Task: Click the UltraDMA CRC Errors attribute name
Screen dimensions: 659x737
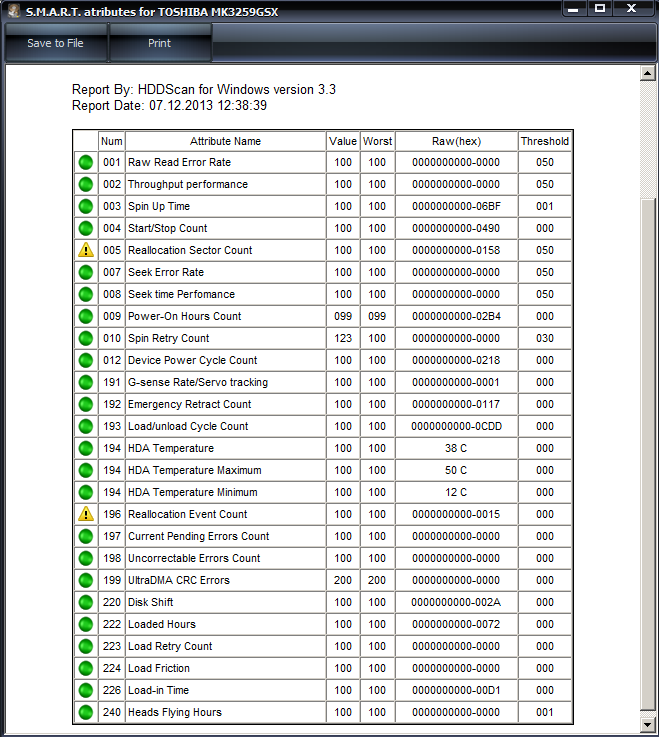Action: tap(179, 580)
